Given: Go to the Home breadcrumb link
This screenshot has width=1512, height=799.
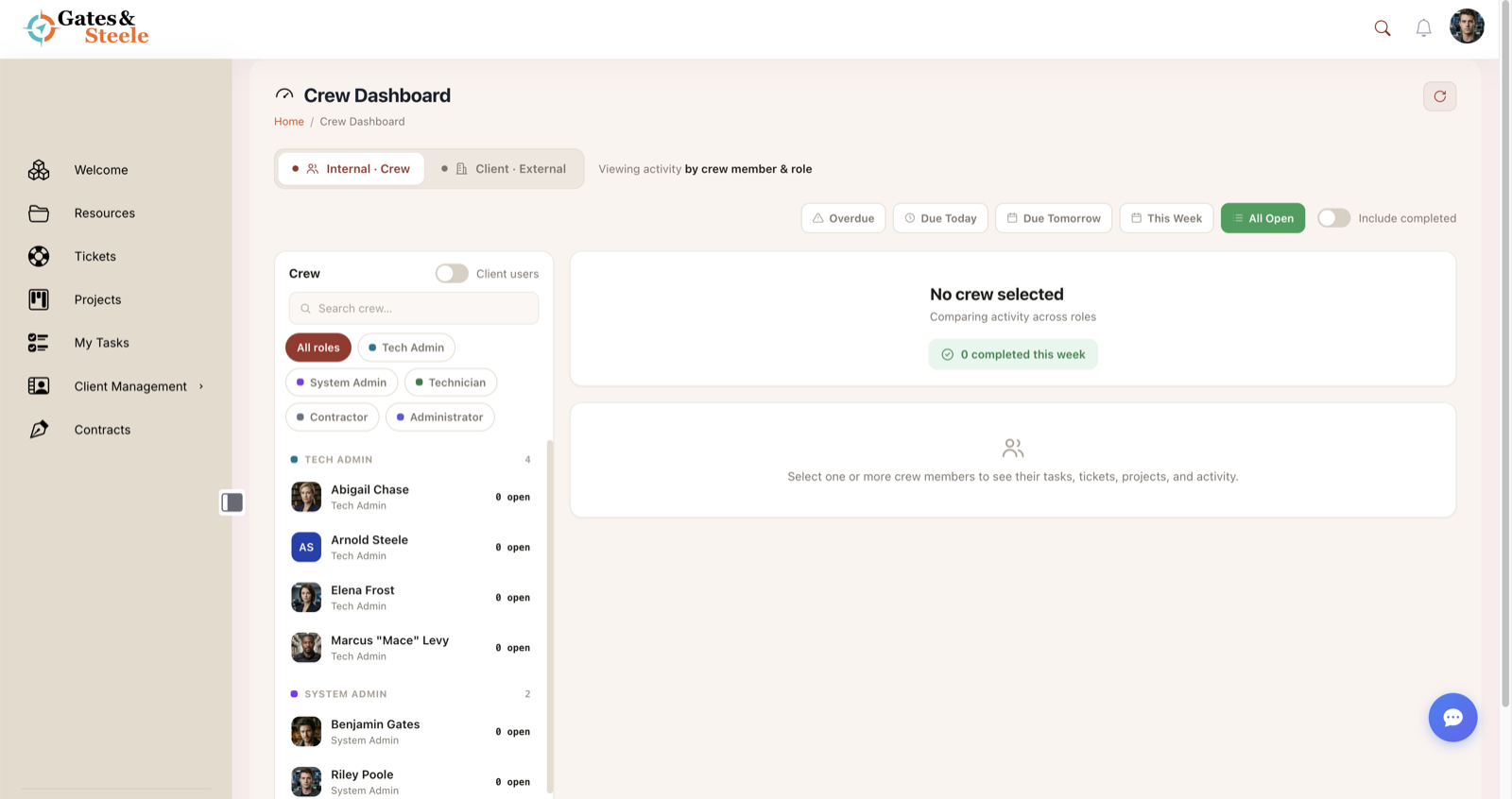Looking at the screenshot, I should coord(289,122).
